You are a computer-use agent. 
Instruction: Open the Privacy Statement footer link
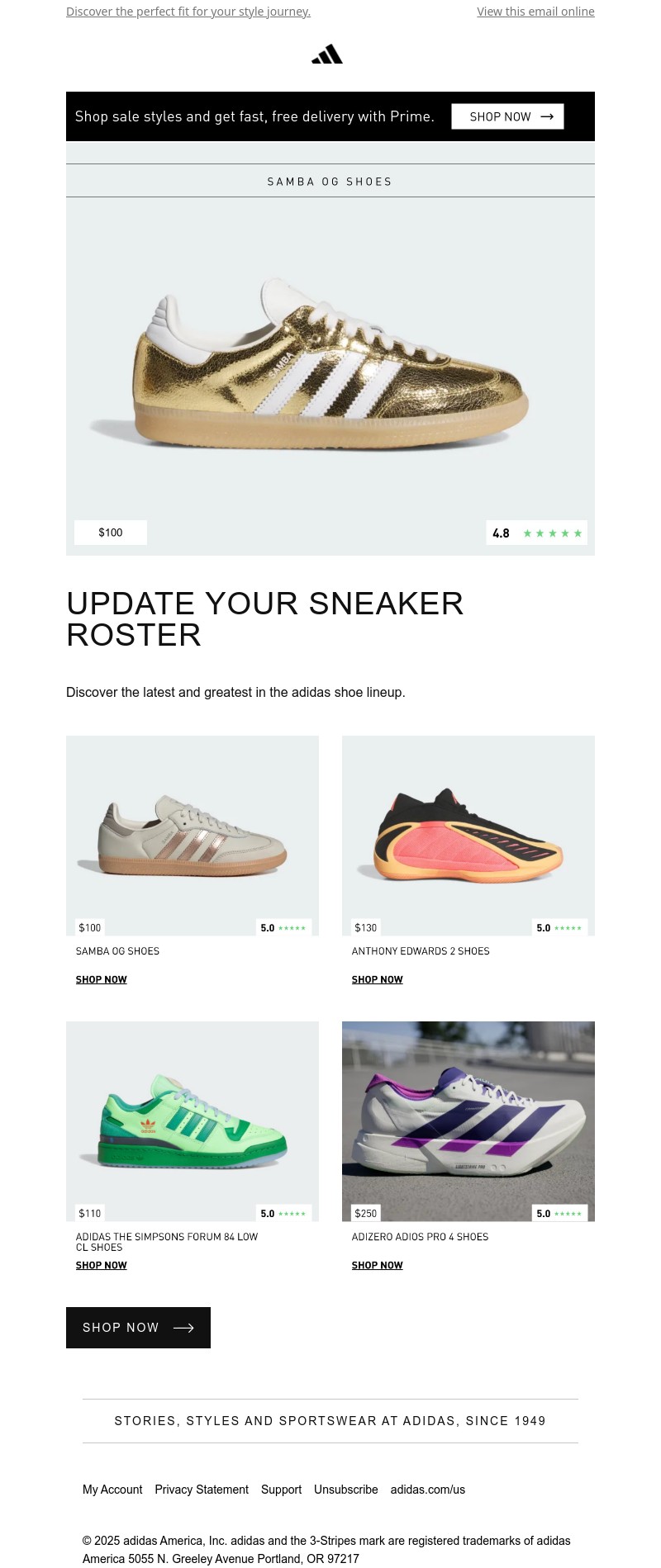tap(202, 1490)
